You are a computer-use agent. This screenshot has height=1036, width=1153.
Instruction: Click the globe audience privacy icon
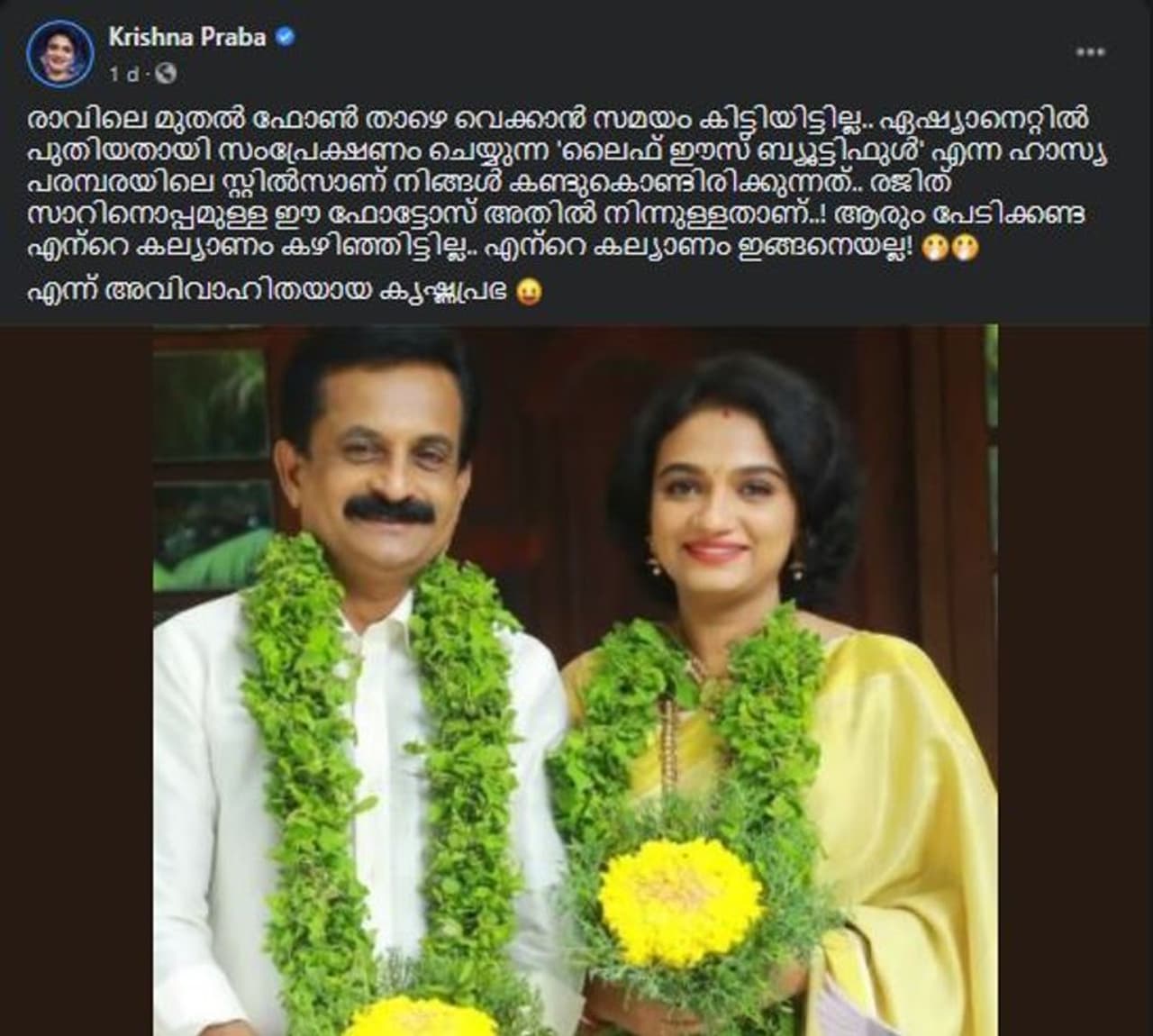tap(168, 74)
